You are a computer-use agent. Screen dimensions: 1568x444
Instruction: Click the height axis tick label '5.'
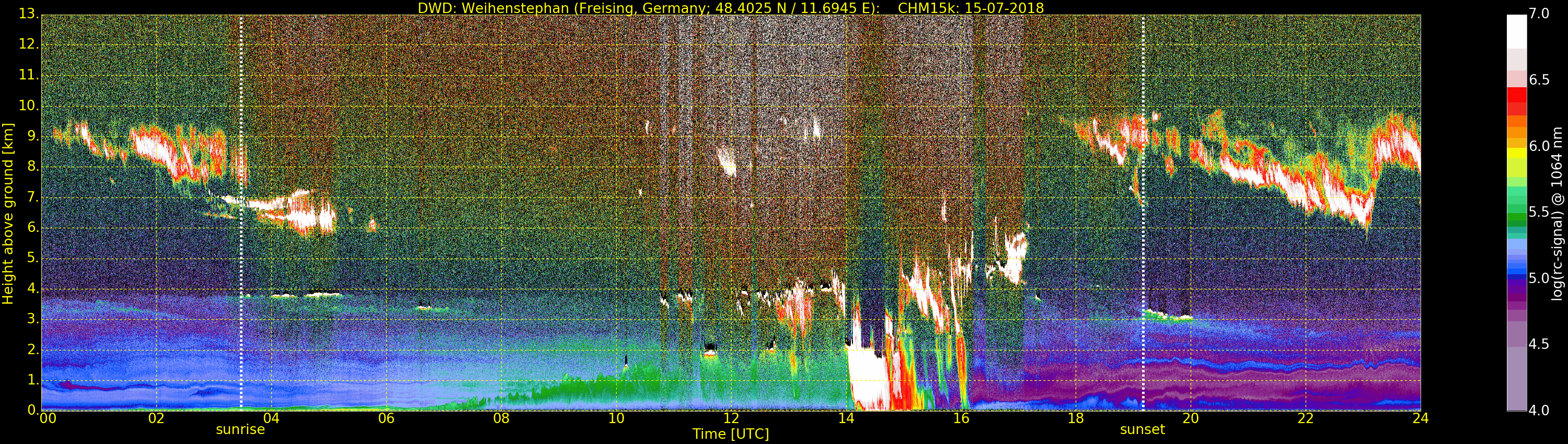click(x=32, y=258)
